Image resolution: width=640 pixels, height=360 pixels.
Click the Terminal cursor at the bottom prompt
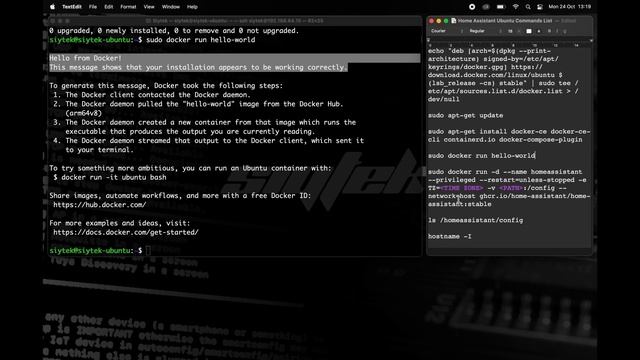point(148,251)
